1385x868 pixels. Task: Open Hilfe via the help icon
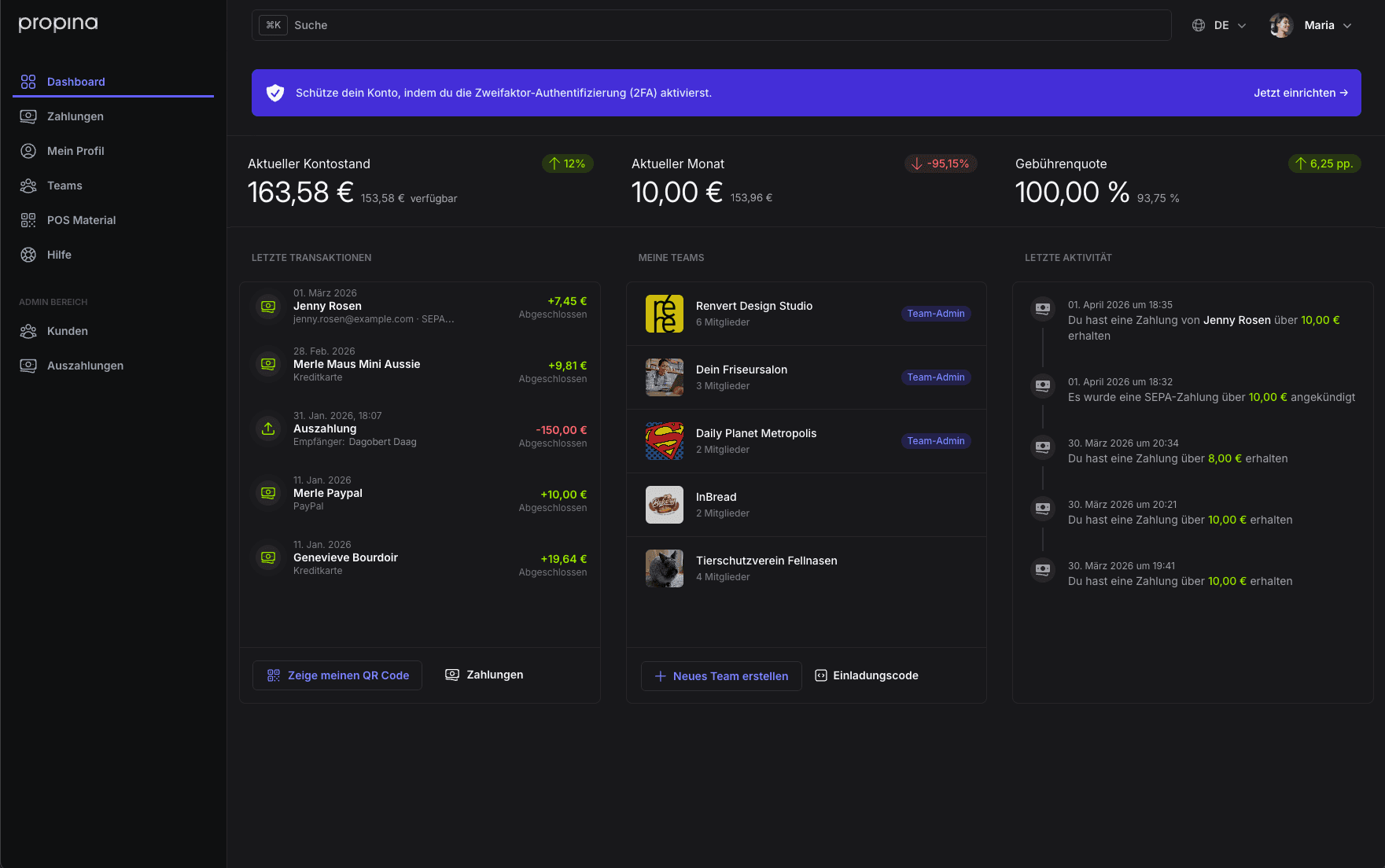(28, 255)
